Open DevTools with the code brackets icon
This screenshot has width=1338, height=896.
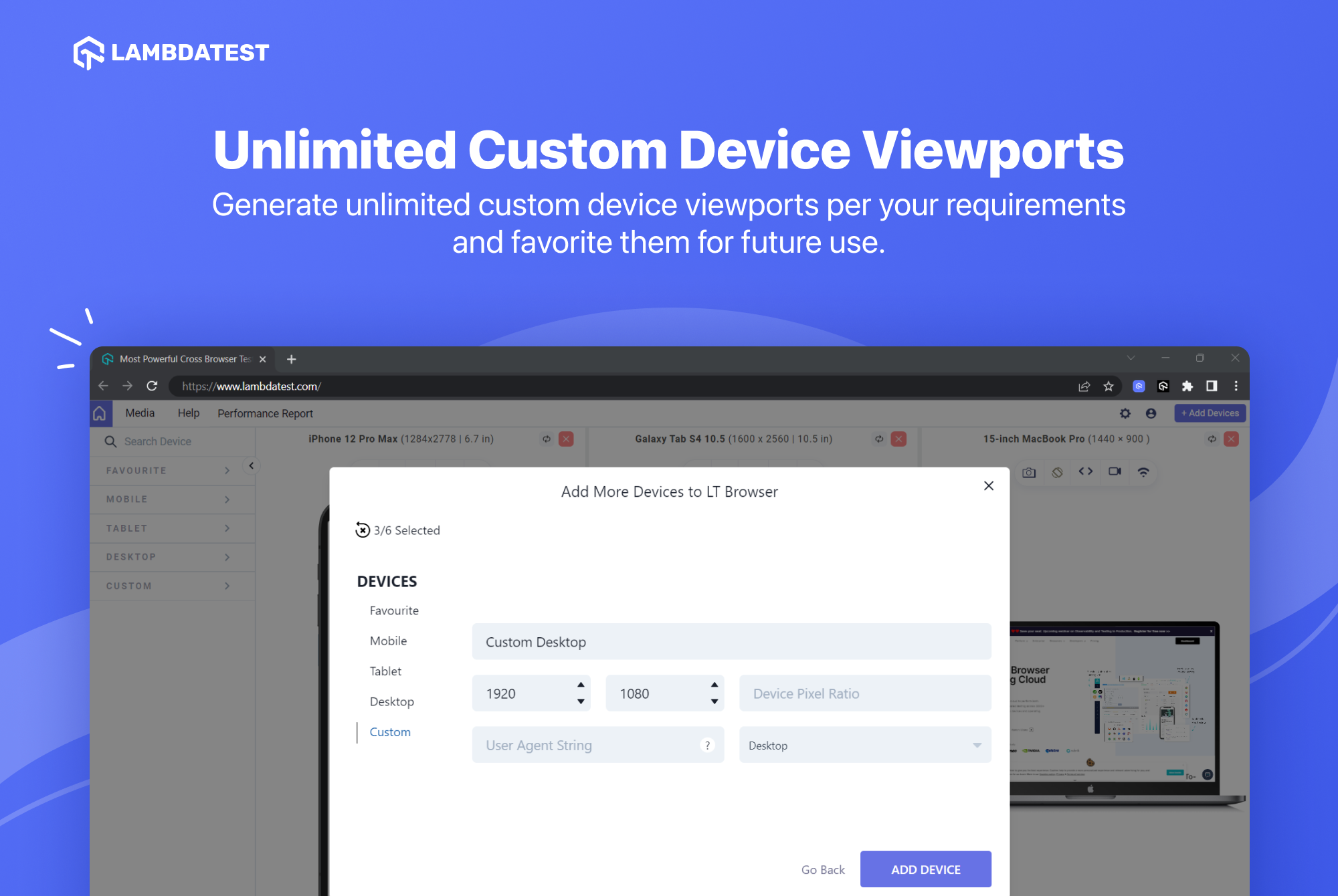coord(1086,471)
